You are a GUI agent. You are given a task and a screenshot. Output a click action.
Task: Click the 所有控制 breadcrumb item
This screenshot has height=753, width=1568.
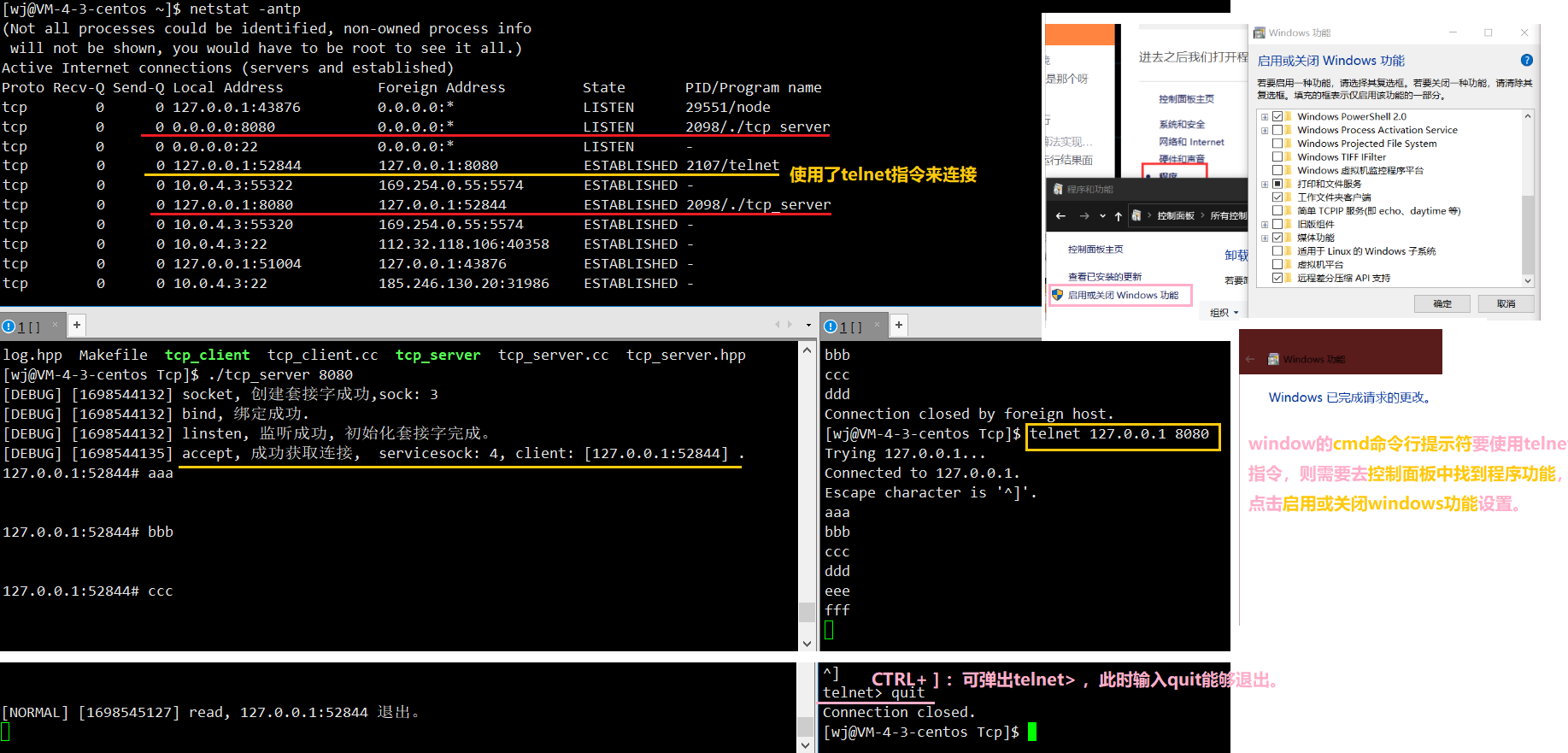click(x=1229, y=215)
